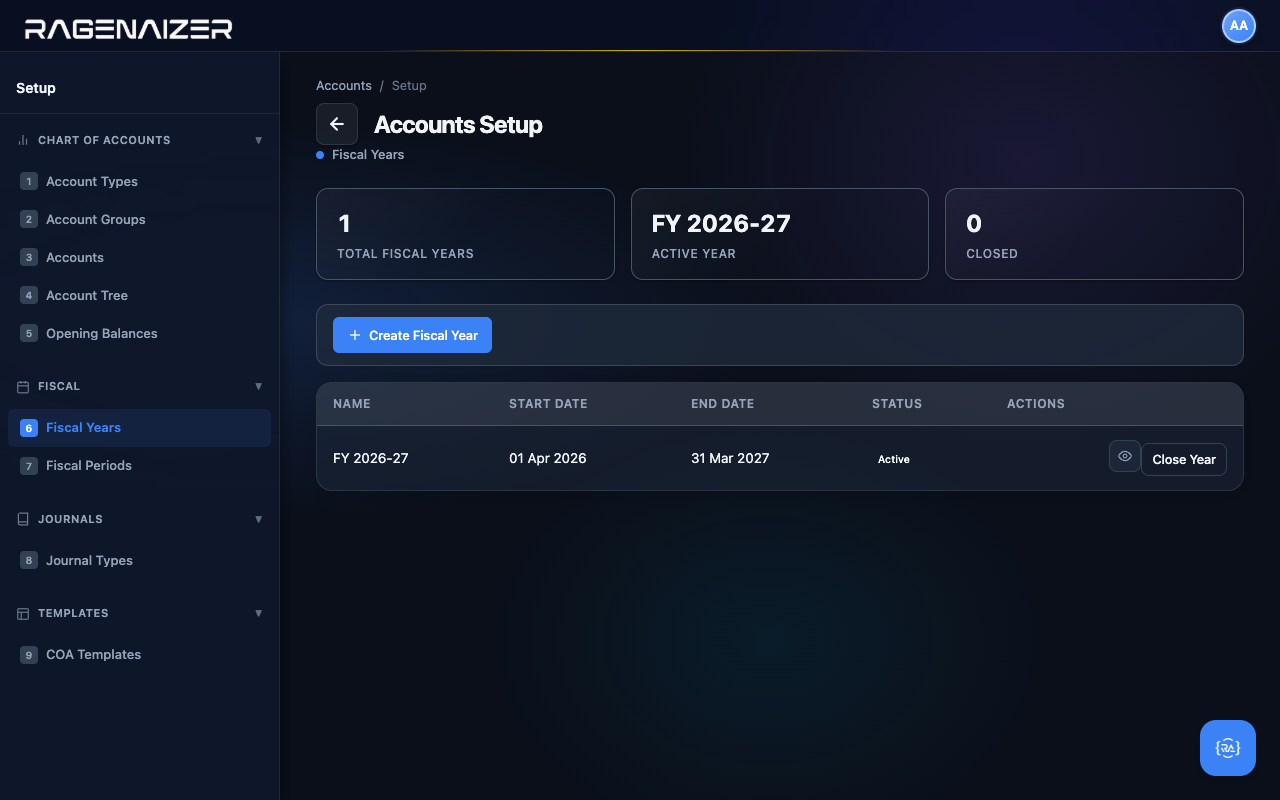Click the FY 2026-27 name cell in table
This screenshot has width=1280, height=800.
click(371, 458)
